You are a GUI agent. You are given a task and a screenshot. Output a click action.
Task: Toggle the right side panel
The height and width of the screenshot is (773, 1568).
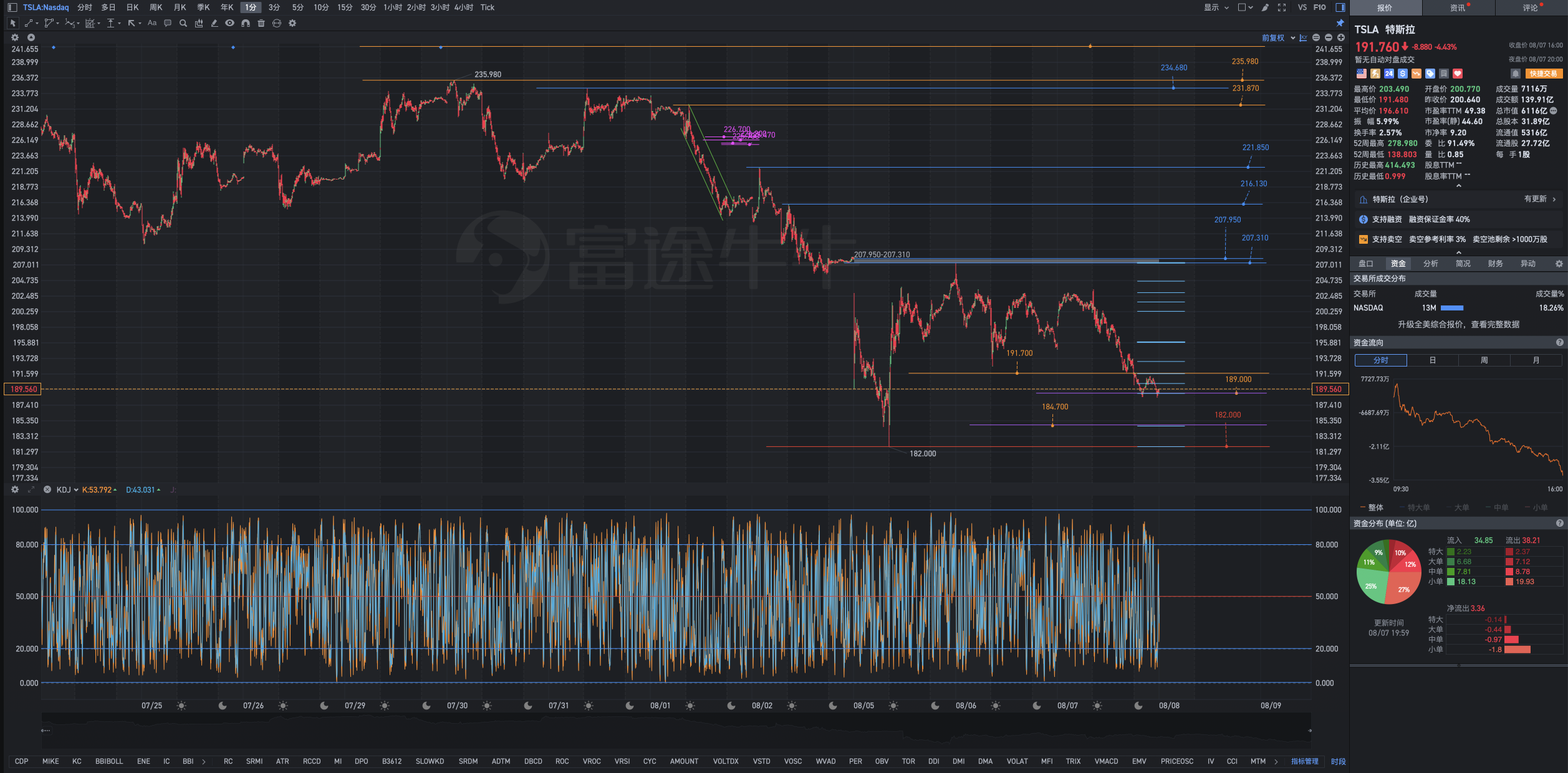(x=1340, y=7)
